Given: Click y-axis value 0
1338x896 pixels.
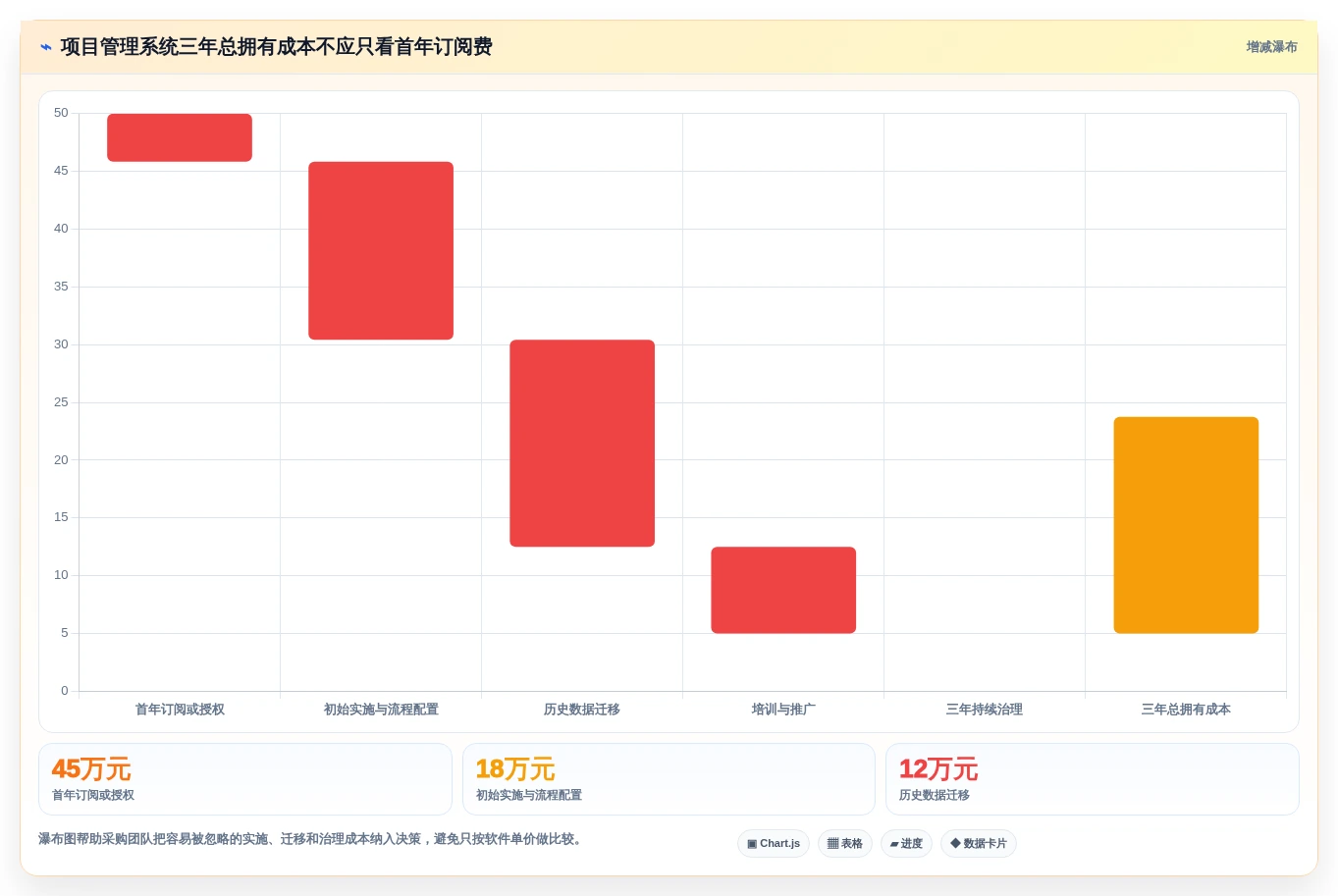Looking at the screenshot, I should pyautogui.click(x=65, y=691).
